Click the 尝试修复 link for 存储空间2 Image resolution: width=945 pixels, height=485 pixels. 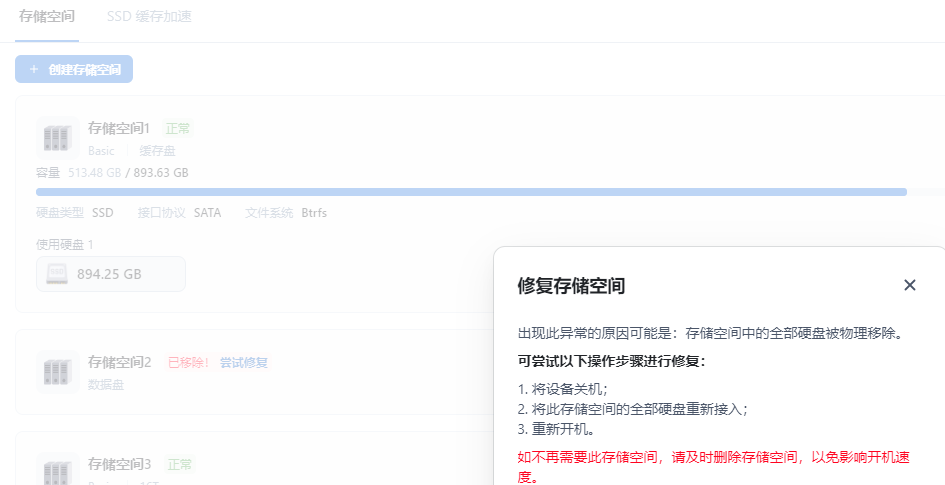[x=243, y=363]
